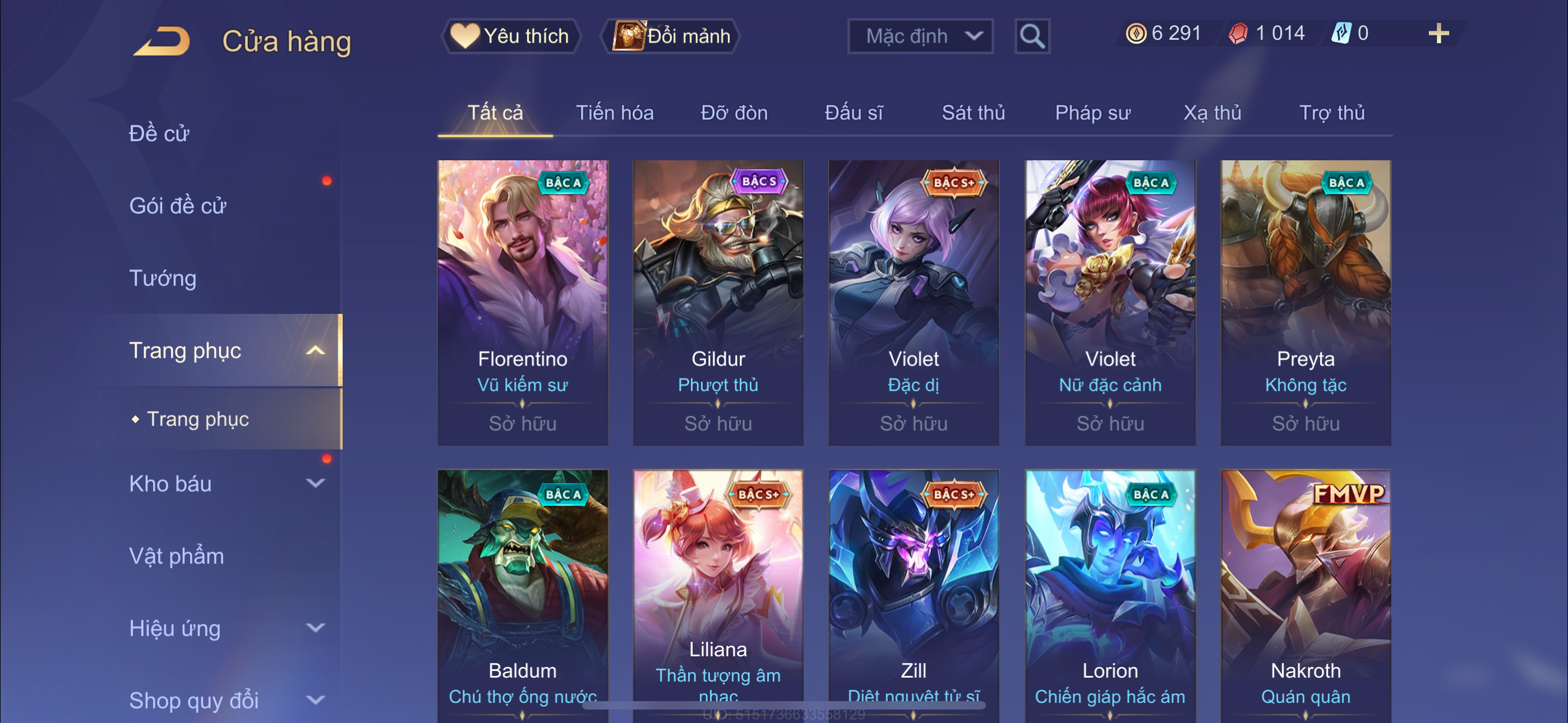
Task: Click the heart icon in Yêu thích
Action: [x=464, y=36]
